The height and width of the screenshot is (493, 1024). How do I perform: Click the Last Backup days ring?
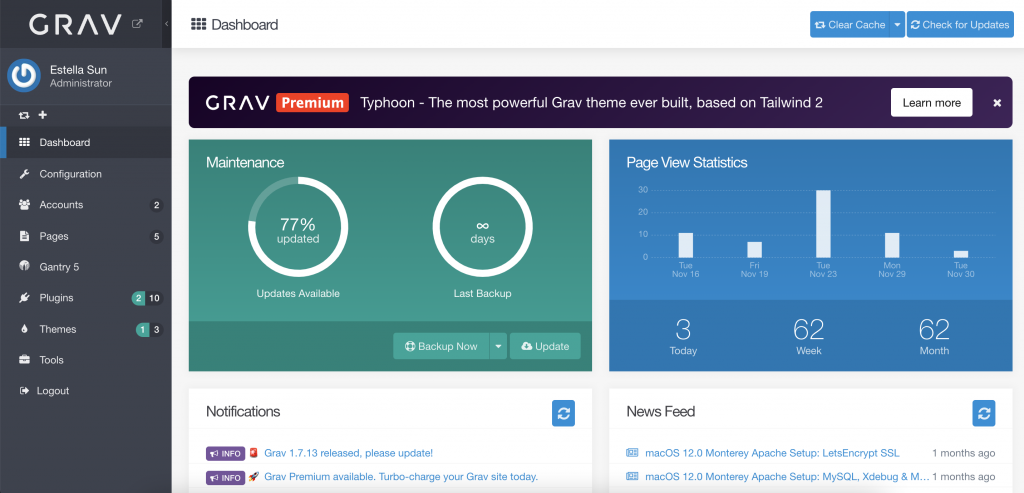(x=483, y=228)
